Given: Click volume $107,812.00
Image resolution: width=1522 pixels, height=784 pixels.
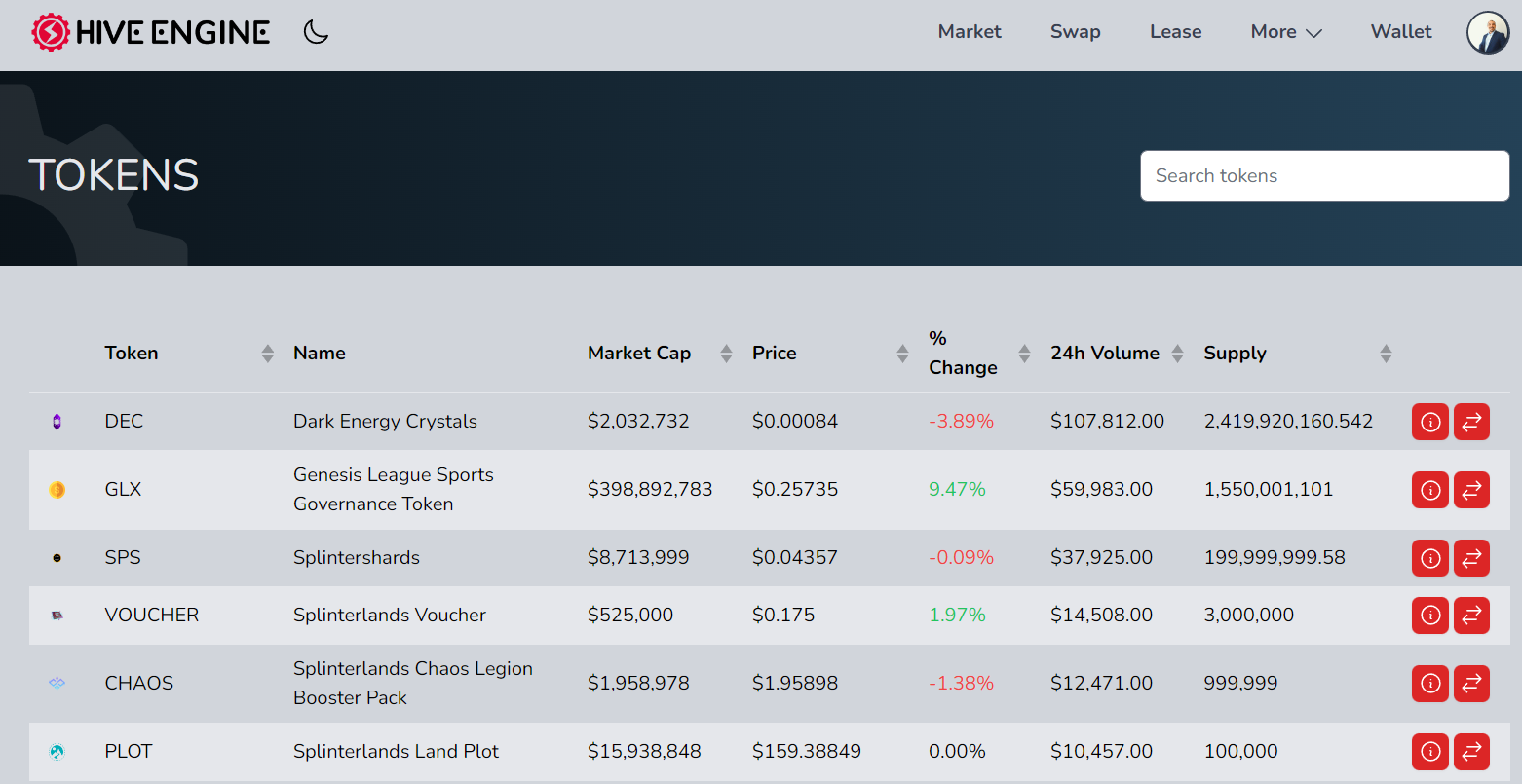Looking at the screenshot, I should (x=1108, y=421).
